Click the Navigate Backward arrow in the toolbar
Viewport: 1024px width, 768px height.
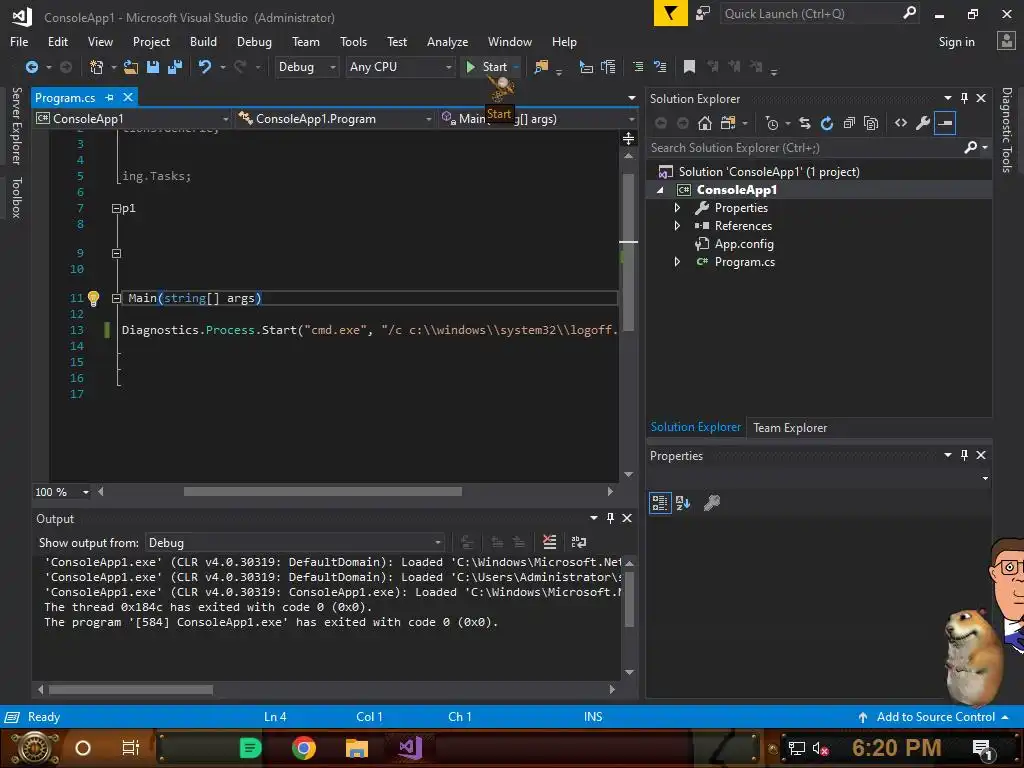click(x=31, y=67)
